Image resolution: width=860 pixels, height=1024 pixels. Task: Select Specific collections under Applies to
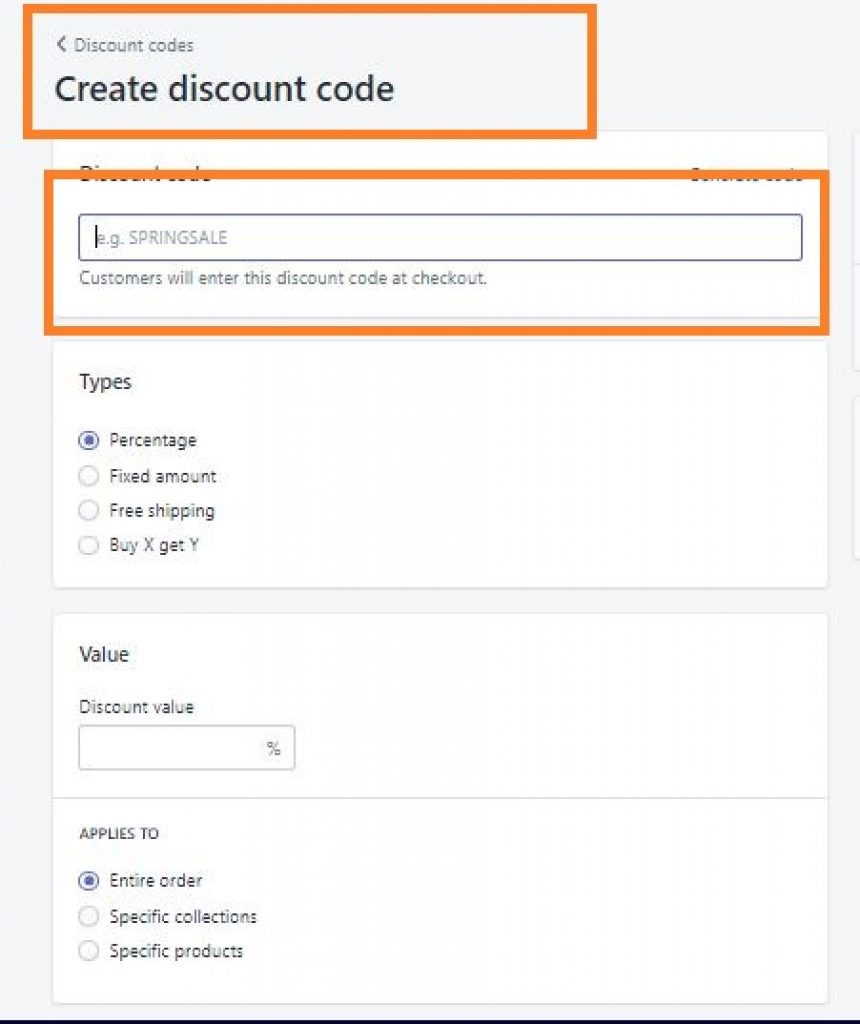point(88,915)
